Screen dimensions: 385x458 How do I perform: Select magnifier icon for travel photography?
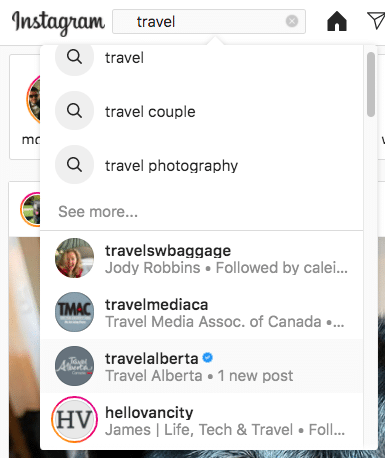pyautogui.click(x=74, y=165)
